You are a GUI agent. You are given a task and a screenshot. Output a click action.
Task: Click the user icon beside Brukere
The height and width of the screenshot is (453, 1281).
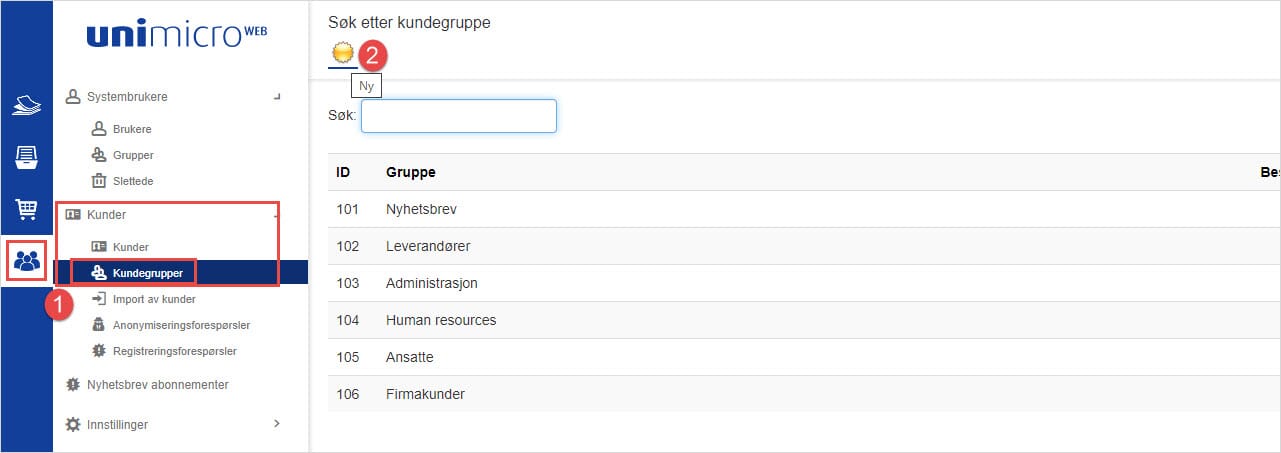(99, 129)
